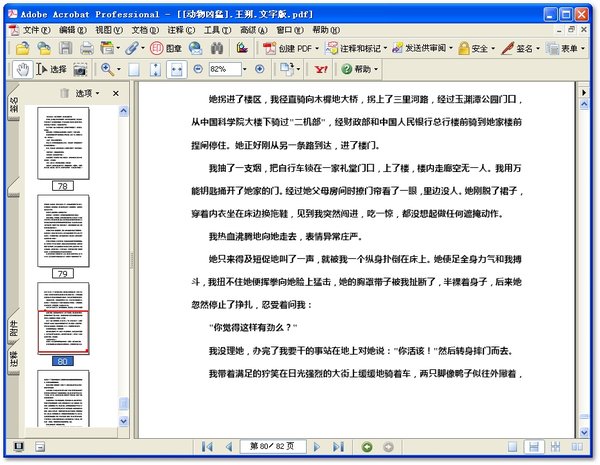Click the page number field 第 80/82 页
The image size is (600, 465).
click(272, 446)
